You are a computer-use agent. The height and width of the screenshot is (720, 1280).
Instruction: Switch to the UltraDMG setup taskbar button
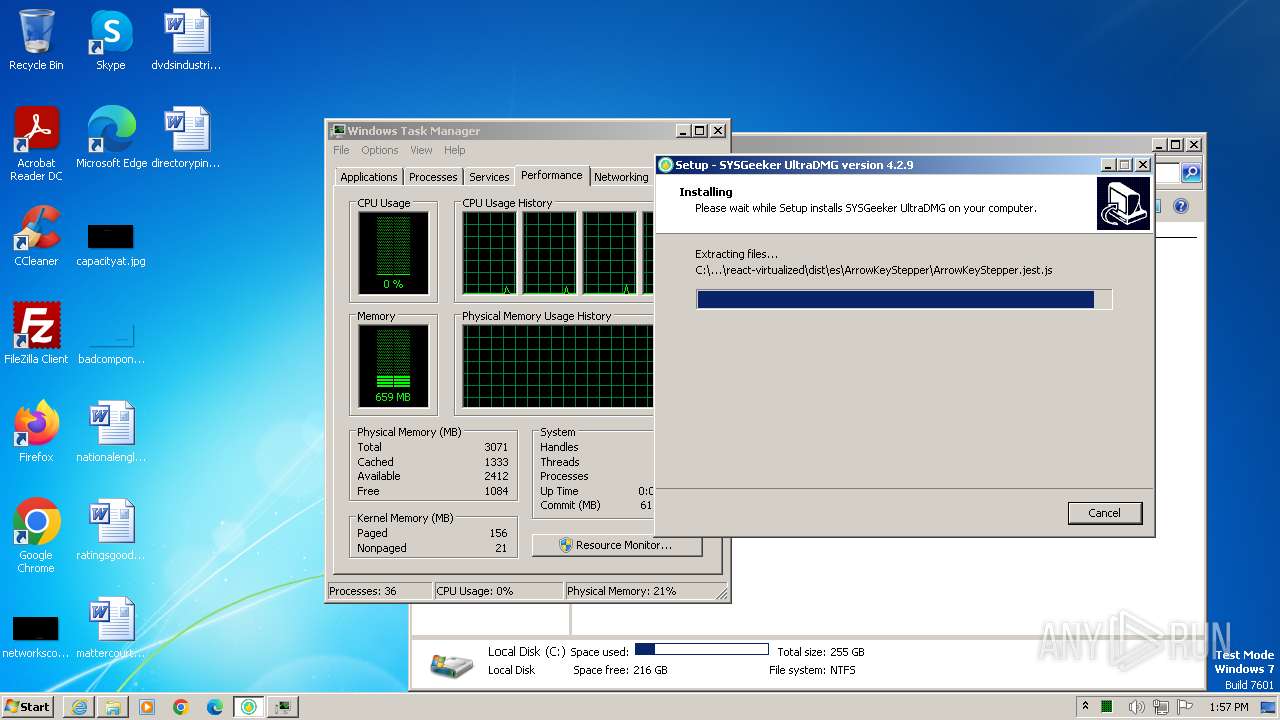click(x=249, y=707)
